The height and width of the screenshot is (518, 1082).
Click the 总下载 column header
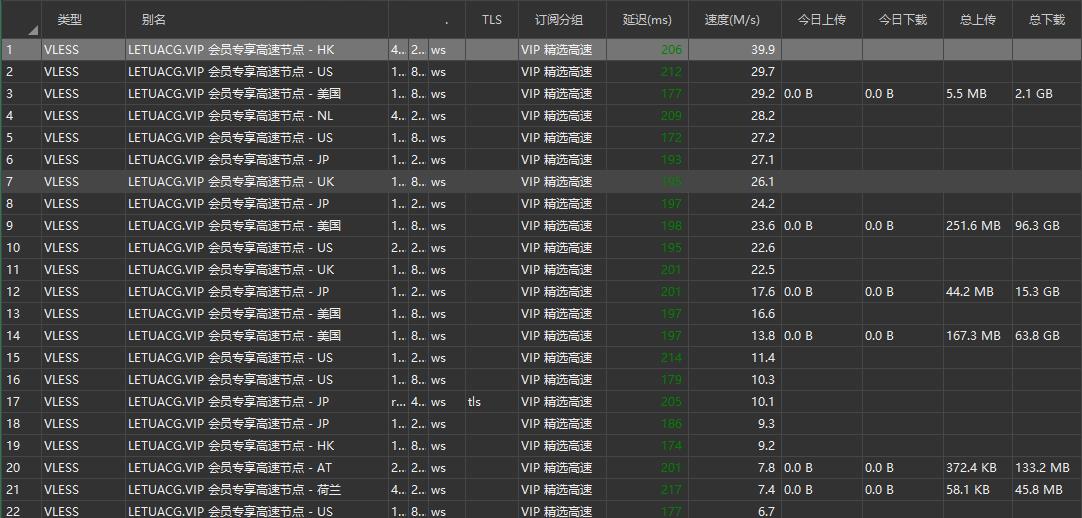click(1046, 19)
